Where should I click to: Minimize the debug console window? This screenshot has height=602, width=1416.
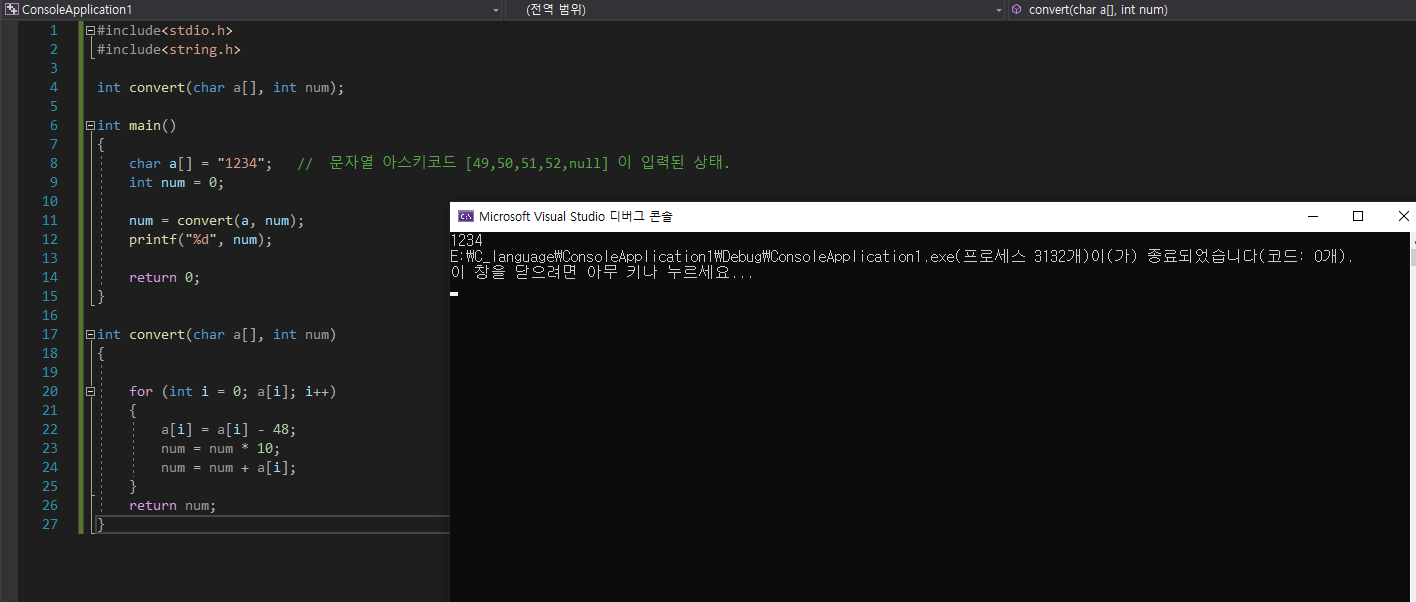(1312, 216)
